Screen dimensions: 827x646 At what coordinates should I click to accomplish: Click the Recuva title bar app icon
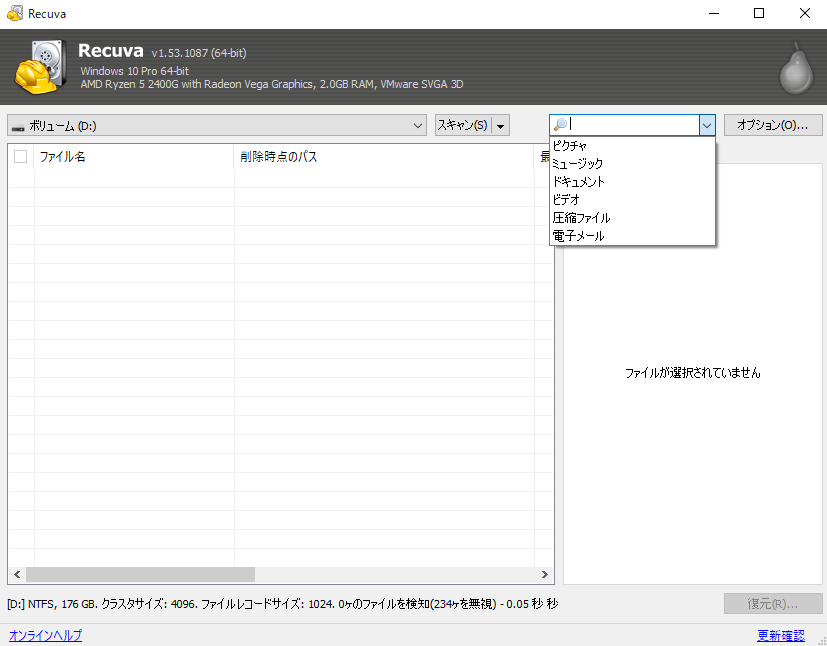(15, 14)
